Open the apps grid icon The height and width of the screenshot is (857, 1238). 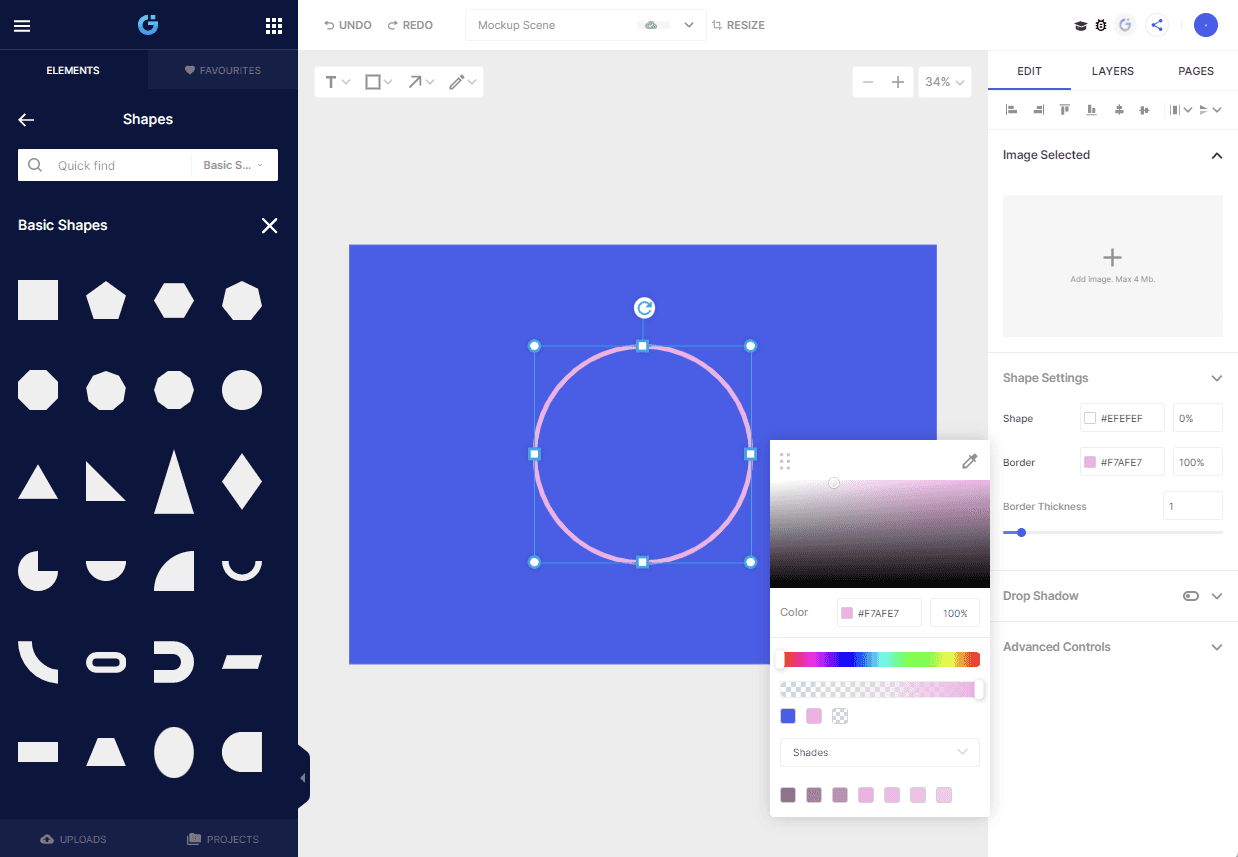pos(274,26)
